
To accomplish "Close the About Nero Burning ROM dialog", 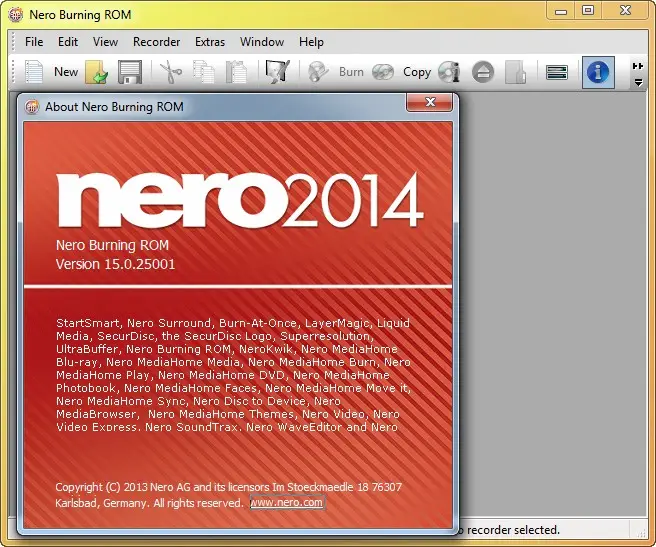I will [430, 102].
